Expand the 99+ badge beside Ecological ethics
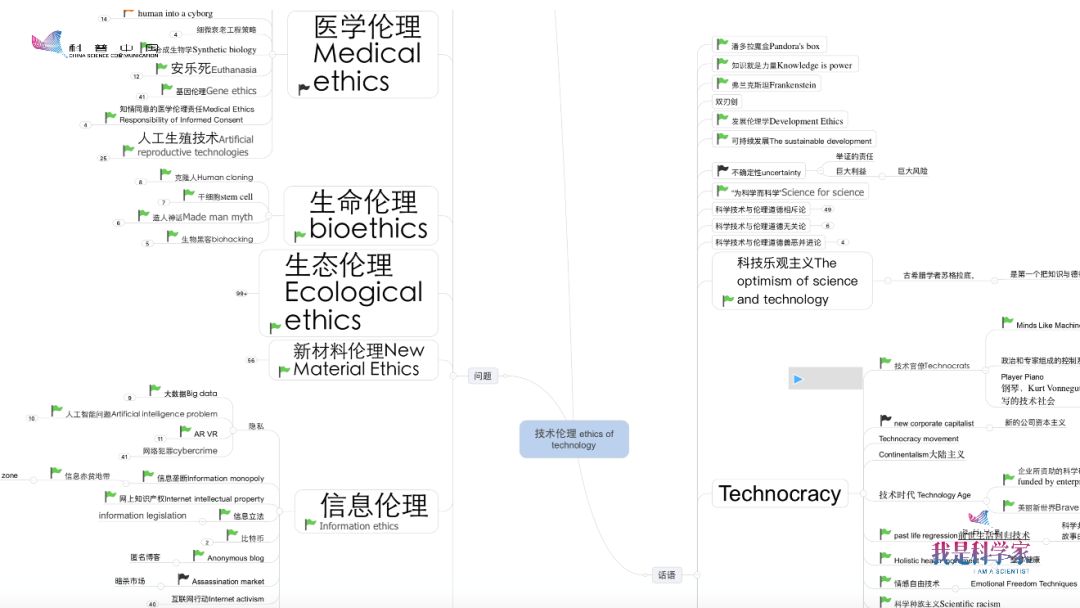Image resolution: width=1080 pixels, height=608 pixels. [x=241, y=294]
